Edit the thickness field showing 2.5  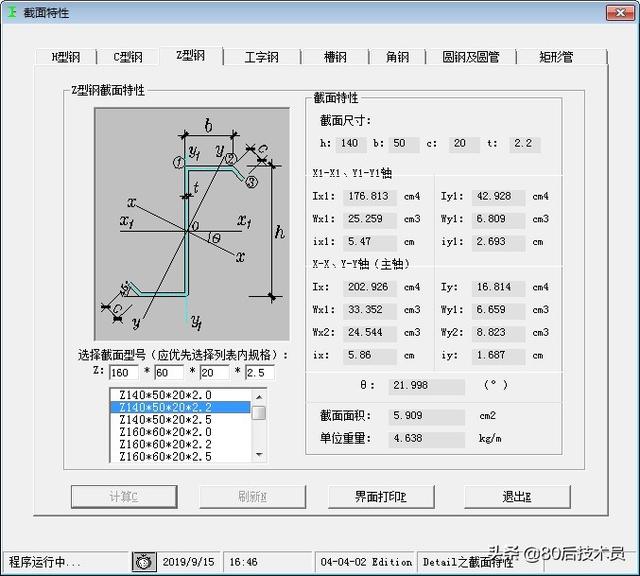(x=260, y=372)
